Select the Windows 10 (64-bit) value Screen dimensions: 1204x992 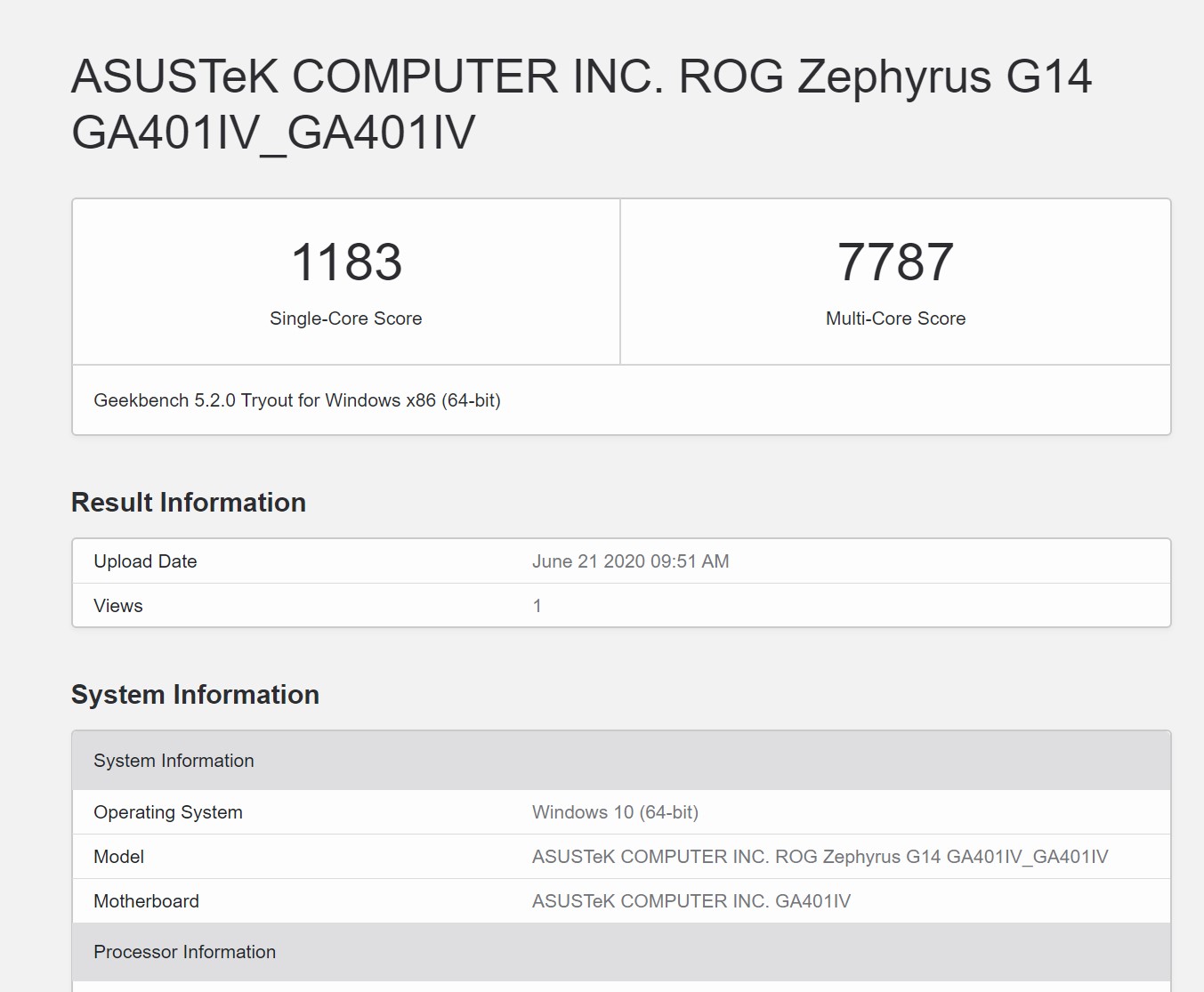pos(615,812)
